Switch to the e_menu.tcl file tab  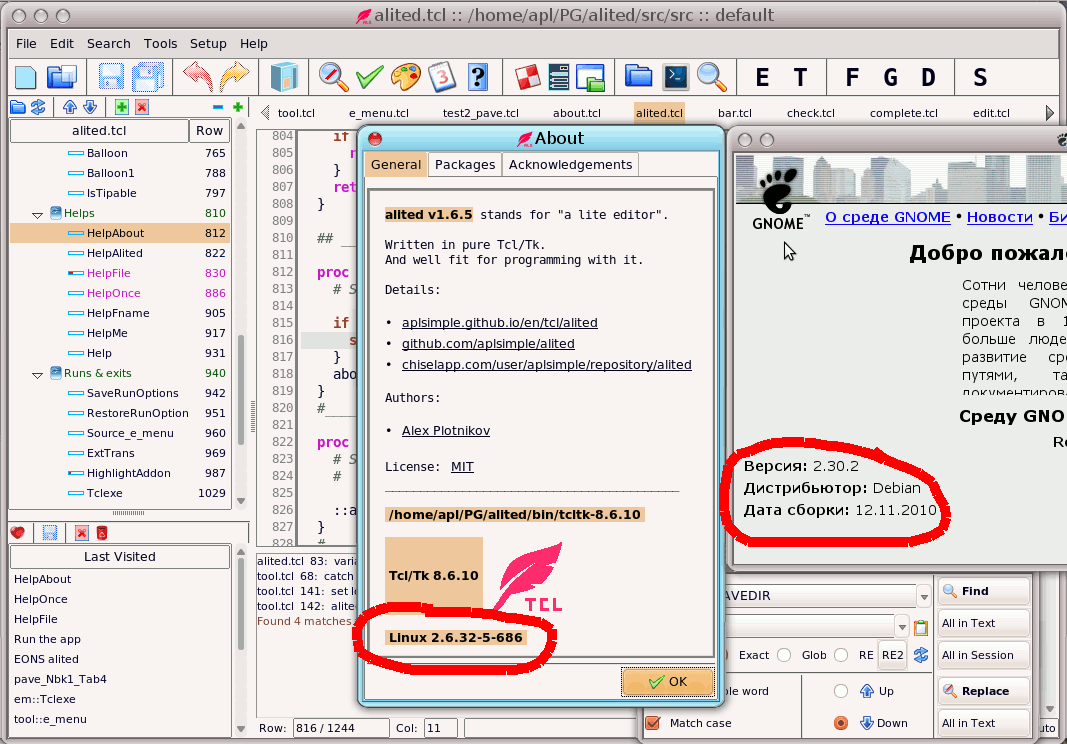[378, 113]
